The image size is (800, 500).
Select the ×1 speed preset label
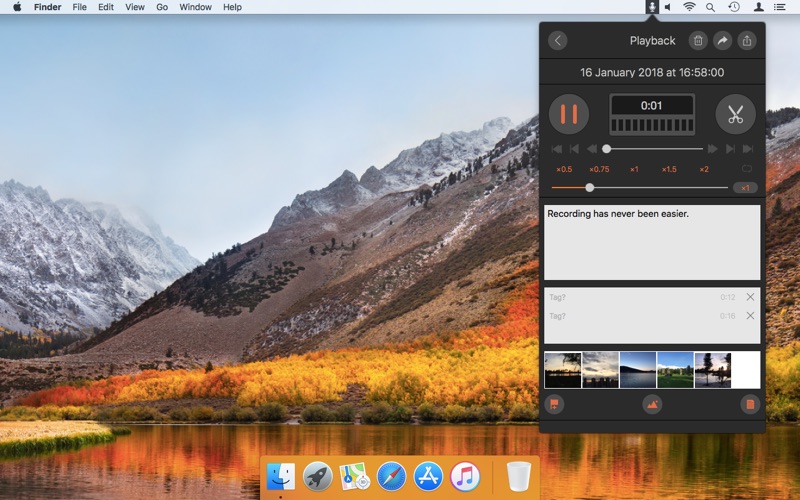tap(634, 169)
